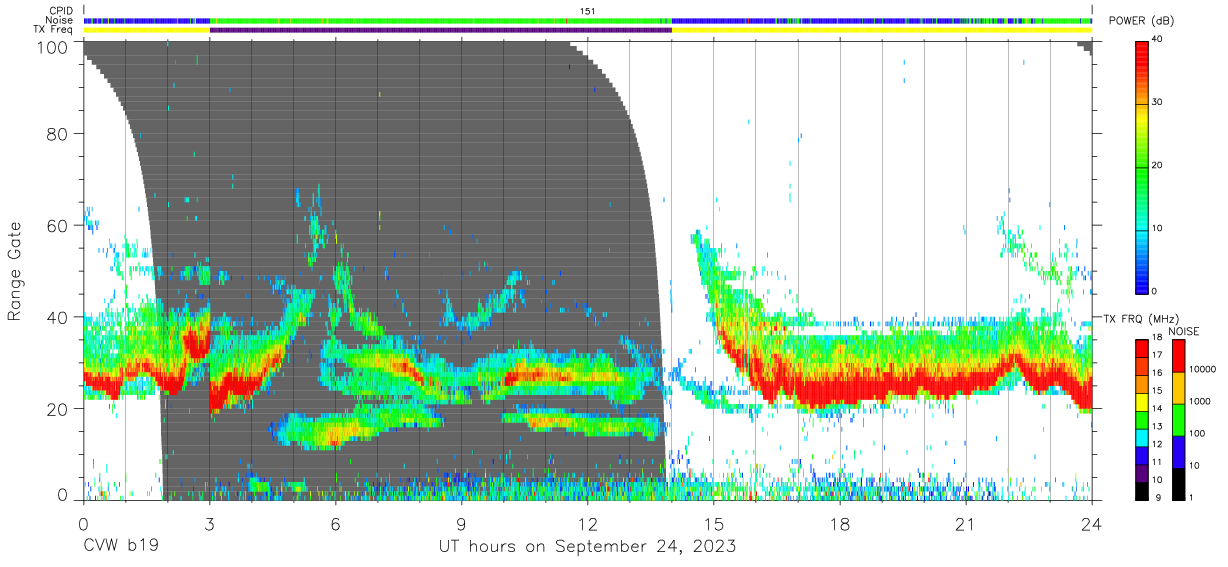The height and width of the screenshot is (567, 1228).
Task: Click the y-axis tick label '40'
Action: pyautogui.click(x=58, y=317)
